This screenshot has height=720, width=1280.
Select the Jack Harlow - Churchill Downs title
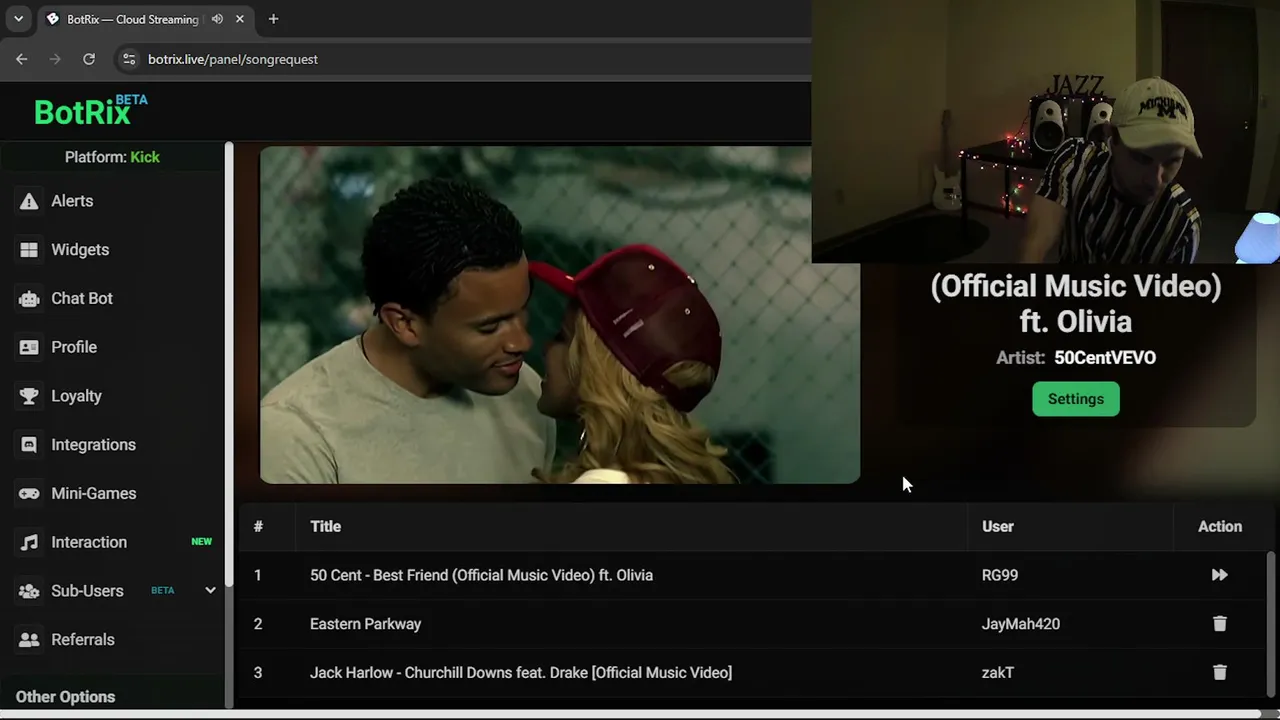click(x=521, y=673)
